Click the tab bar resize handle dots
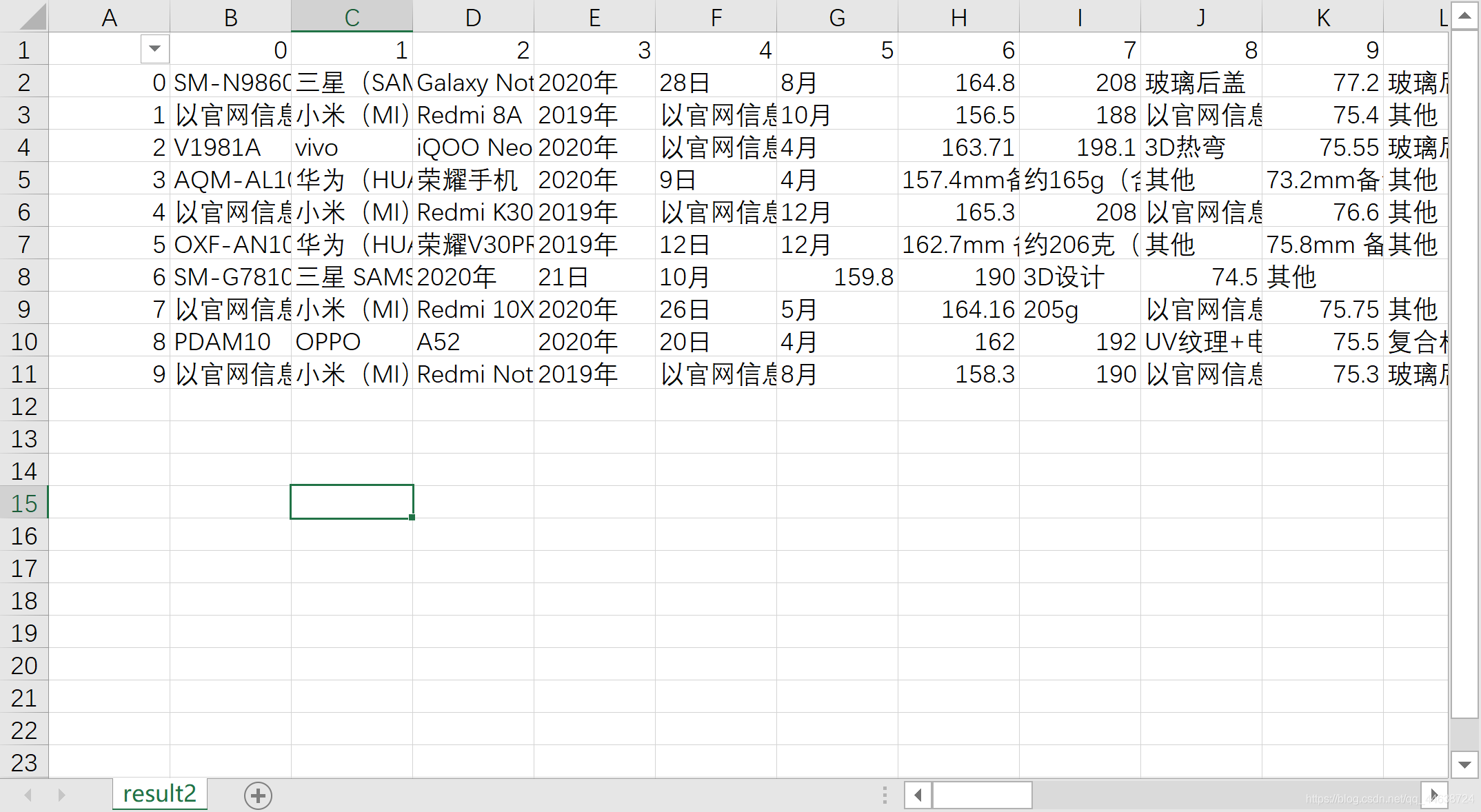This screenshot has height=812, width=1481. click(885, 795)
